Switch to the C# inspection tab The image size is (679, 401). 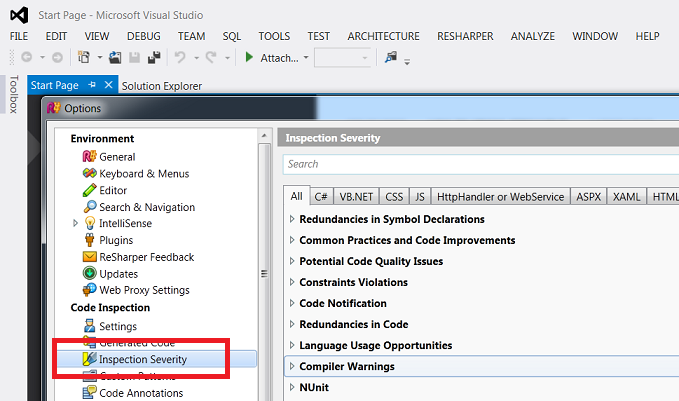(x=321, y=197)
